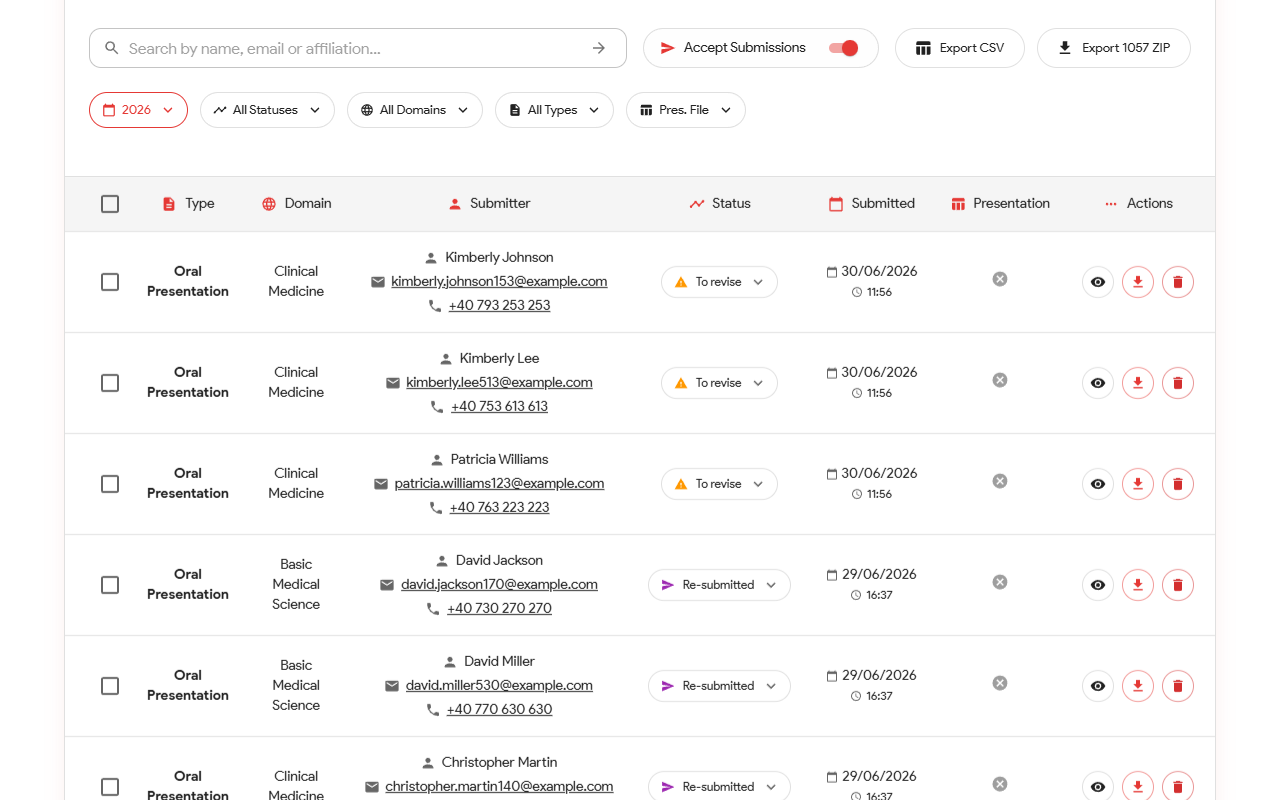The width and height of the screenshot is (1280, 800).
Task: Tick the select-all checkbox in table header
Action: click(110, 204)
